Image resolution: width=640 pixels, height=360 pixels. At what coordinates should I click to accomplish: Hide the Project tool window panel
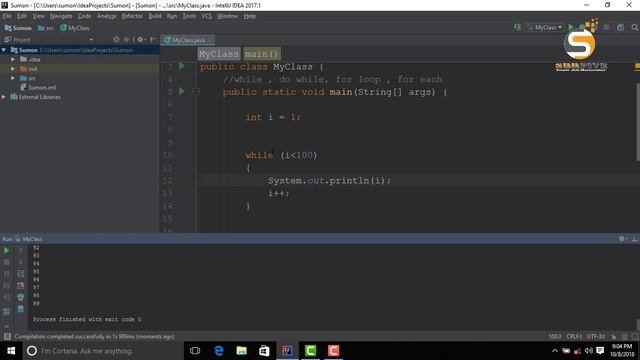pos(153,40)
